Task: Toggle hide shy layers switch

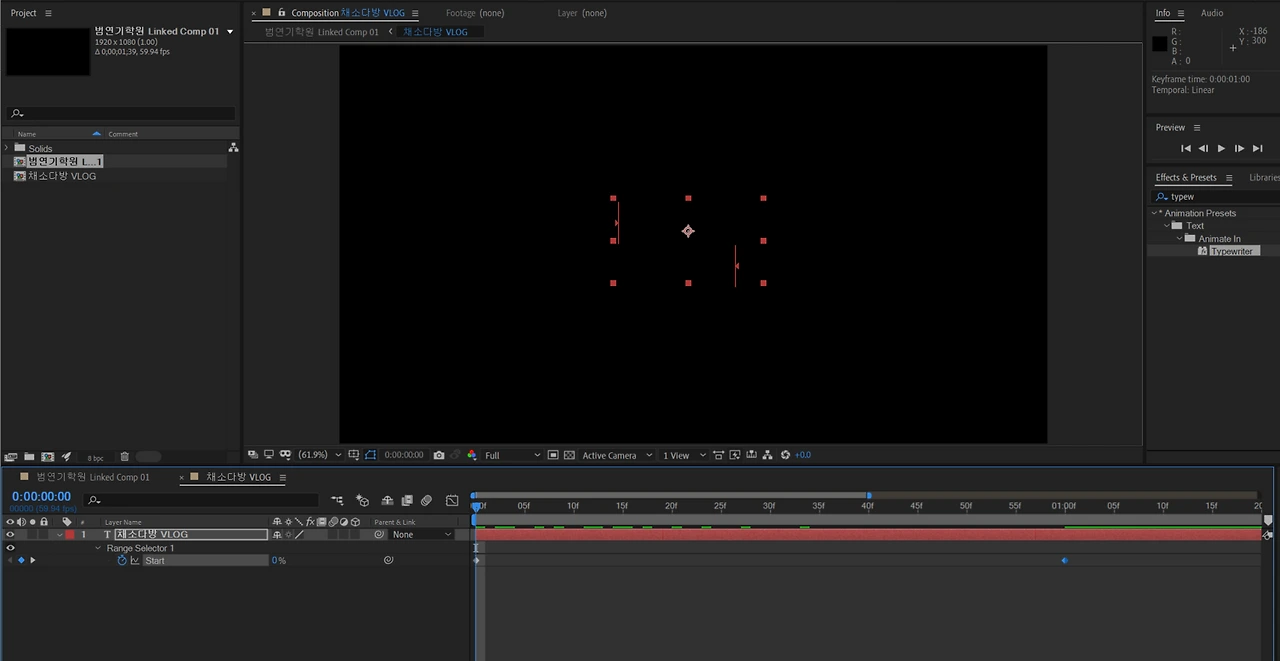Action: (x=388, y=500)
